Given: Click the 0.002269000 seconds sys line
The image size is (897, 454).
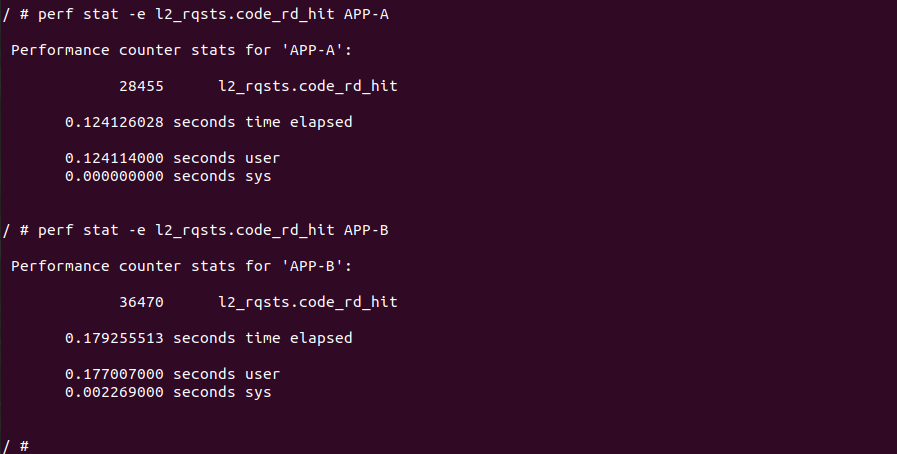Looking at the screenshot, I should tap(168, 392).
